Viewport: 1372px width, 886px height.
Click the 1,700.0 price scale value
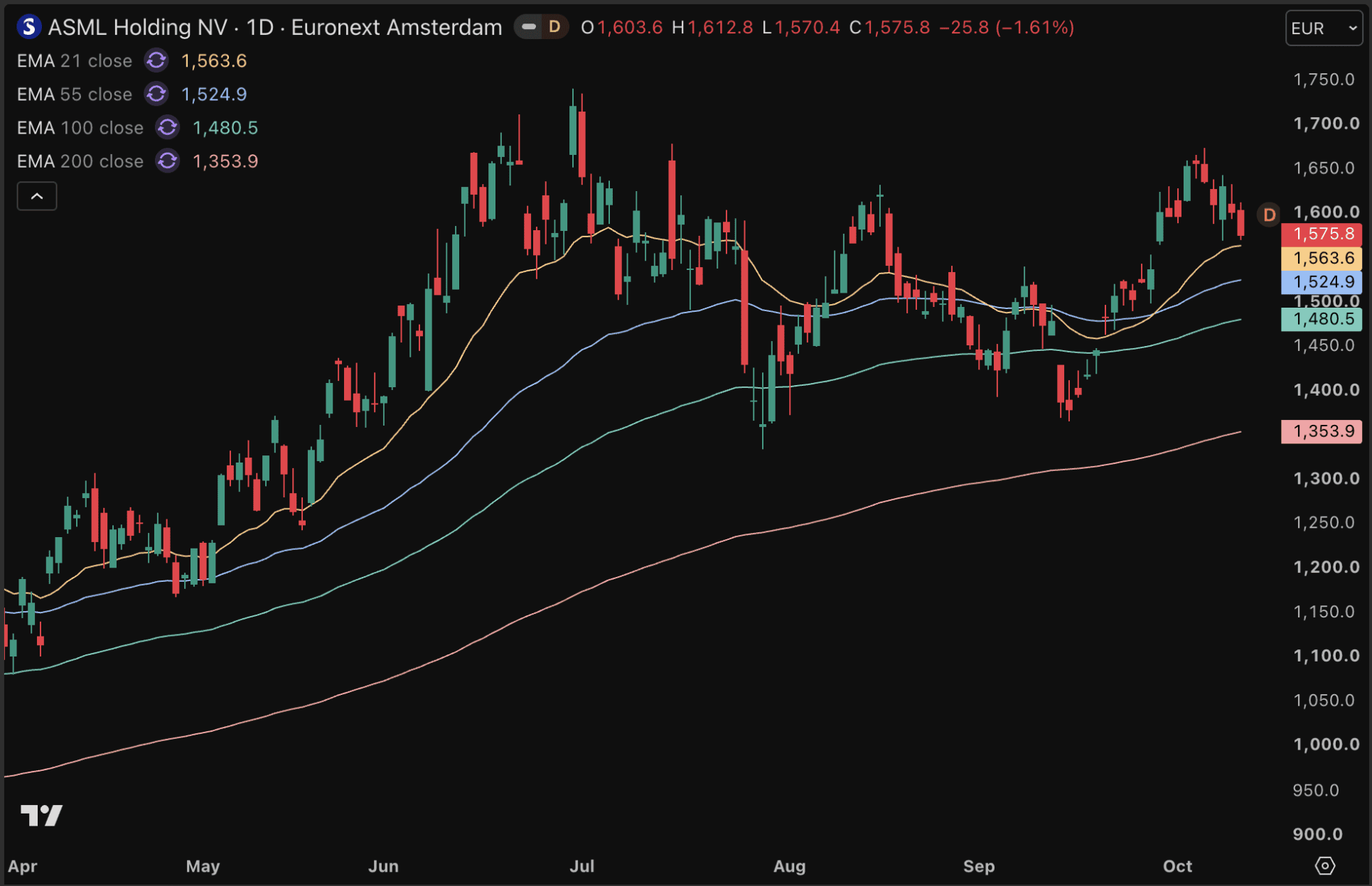pos(1327,124)
